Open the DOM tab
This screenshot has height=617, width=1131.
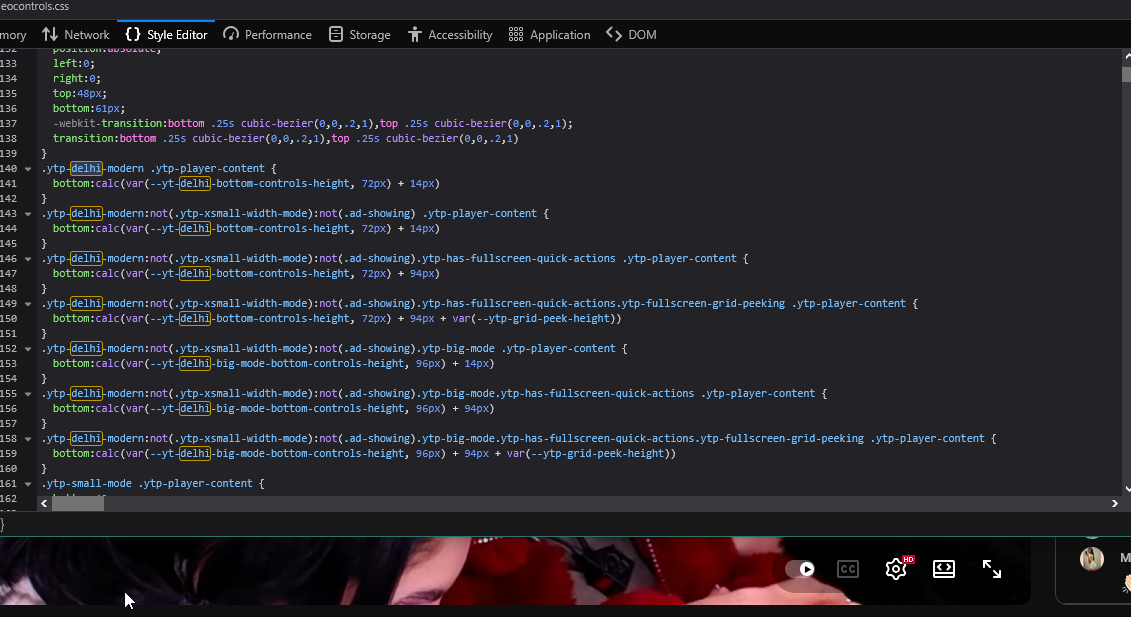(631, 35)
